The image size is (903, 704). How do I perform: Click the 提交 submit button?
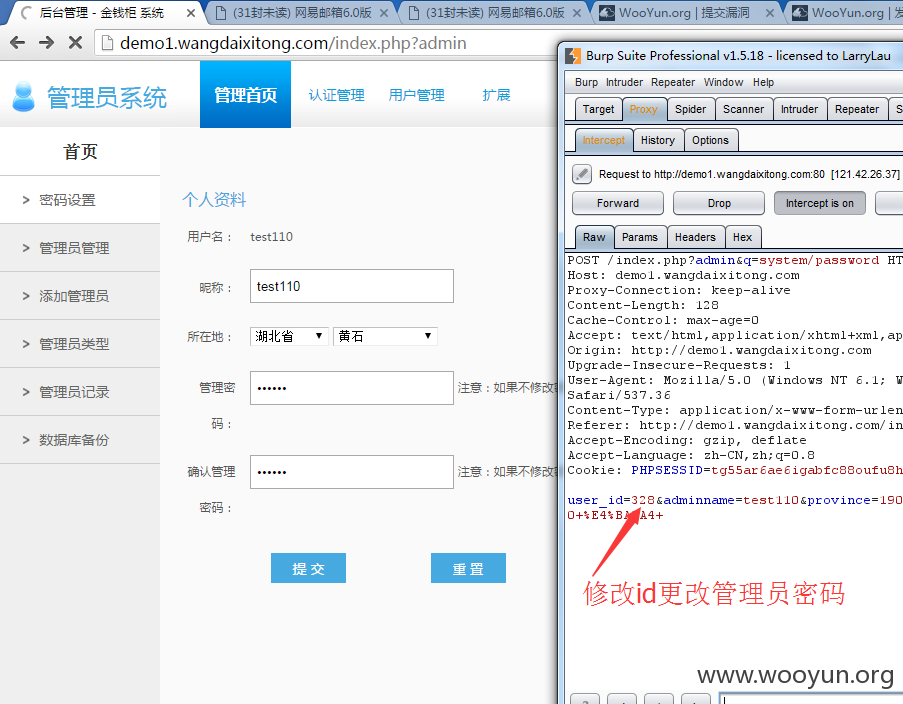[309, 568]
